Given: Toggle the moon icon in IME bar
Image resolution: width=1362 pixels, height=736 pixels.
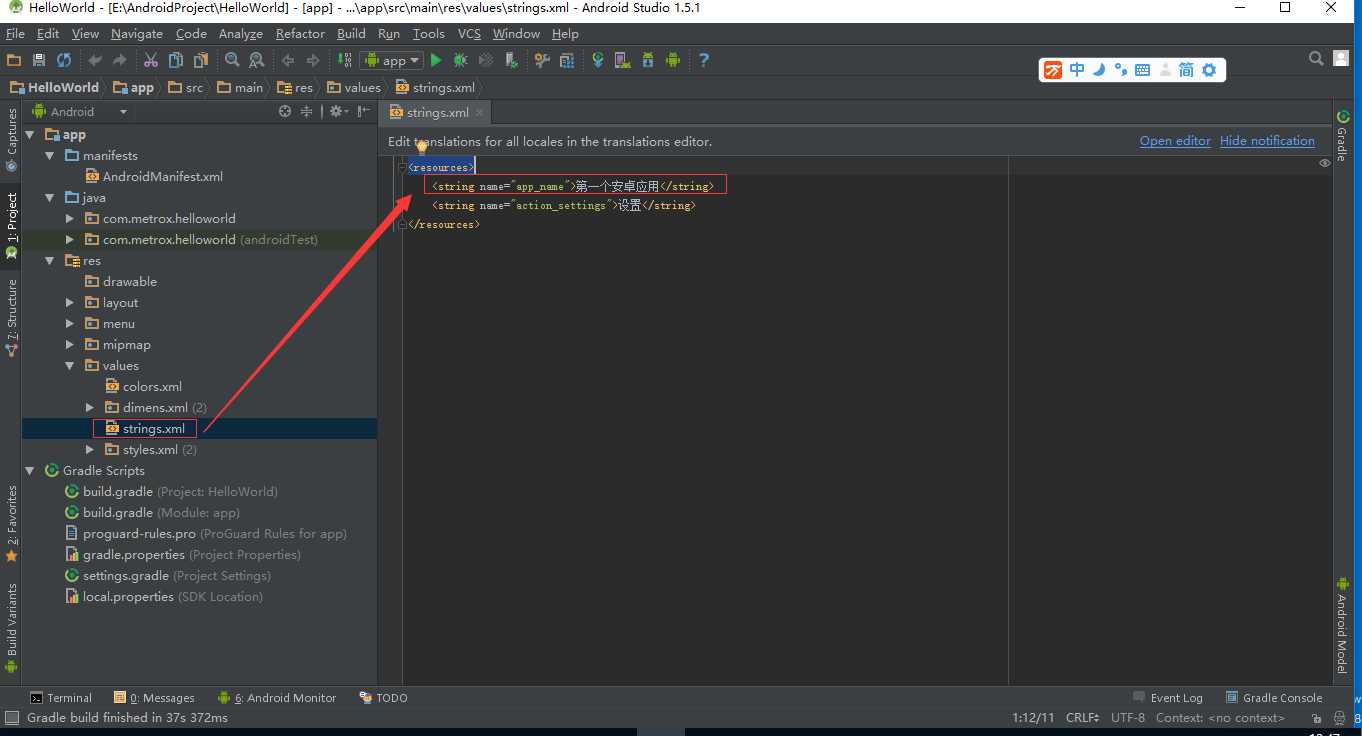Looking at the screenshot, I should (x=1099, y=70).
